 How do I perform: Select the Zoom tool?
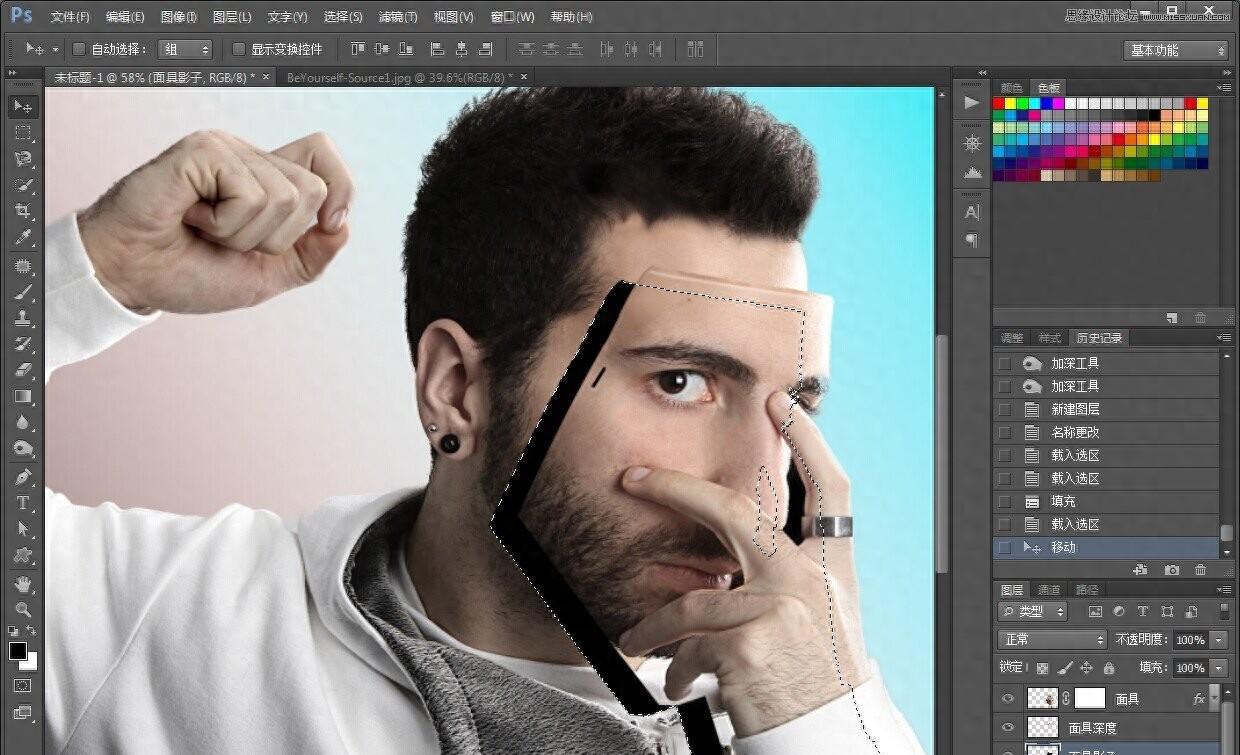pyautogui.click(x=23, y=609)
